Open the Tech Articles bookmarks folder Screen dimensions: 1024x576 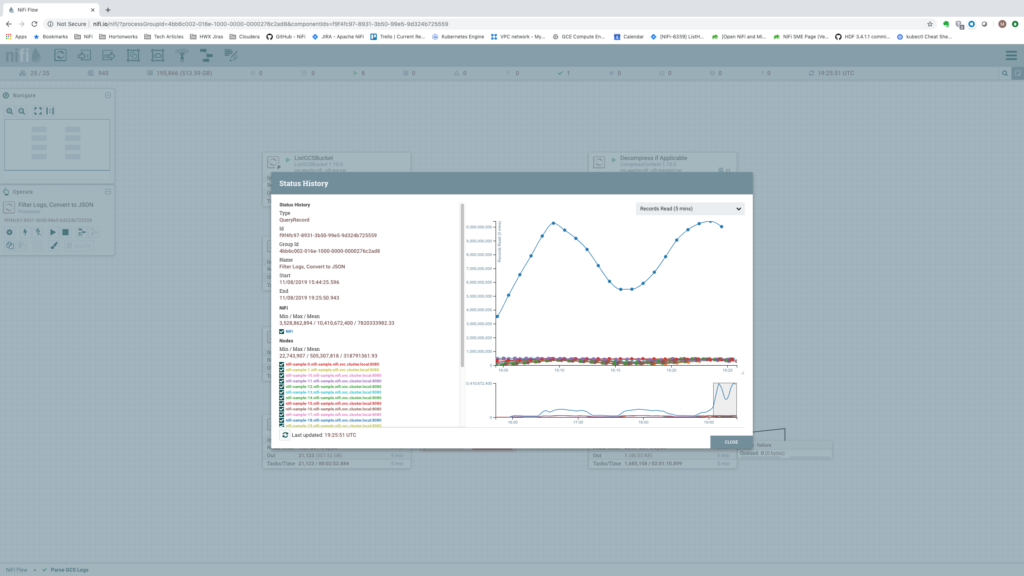pyautogui.click(x=166, y=36)
